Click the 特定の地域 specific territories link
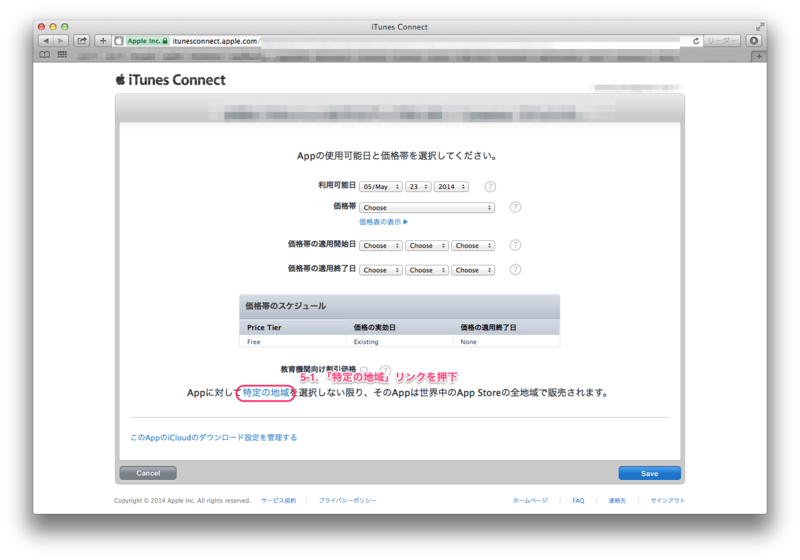The image size is (800, 560). (266, 393)
